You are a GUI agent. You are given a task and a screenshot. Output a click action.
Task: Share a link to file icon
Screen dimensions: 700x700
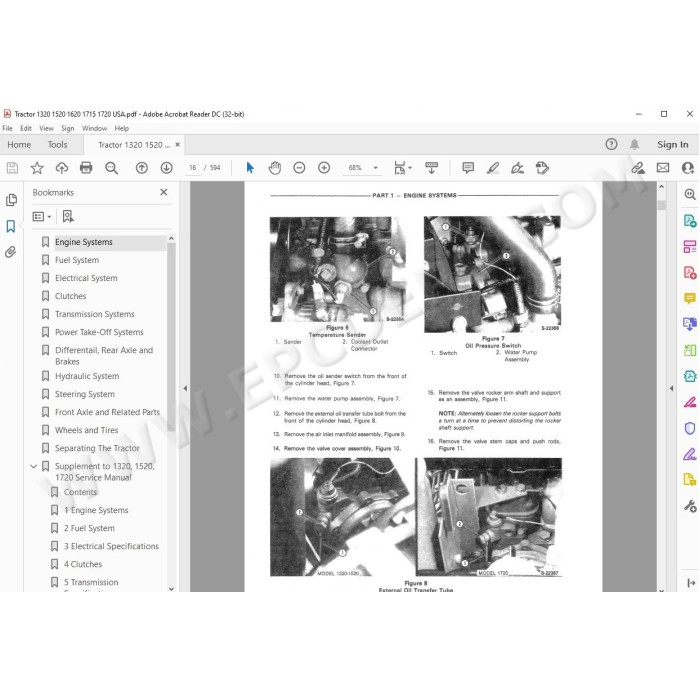(x=638, y=168)
